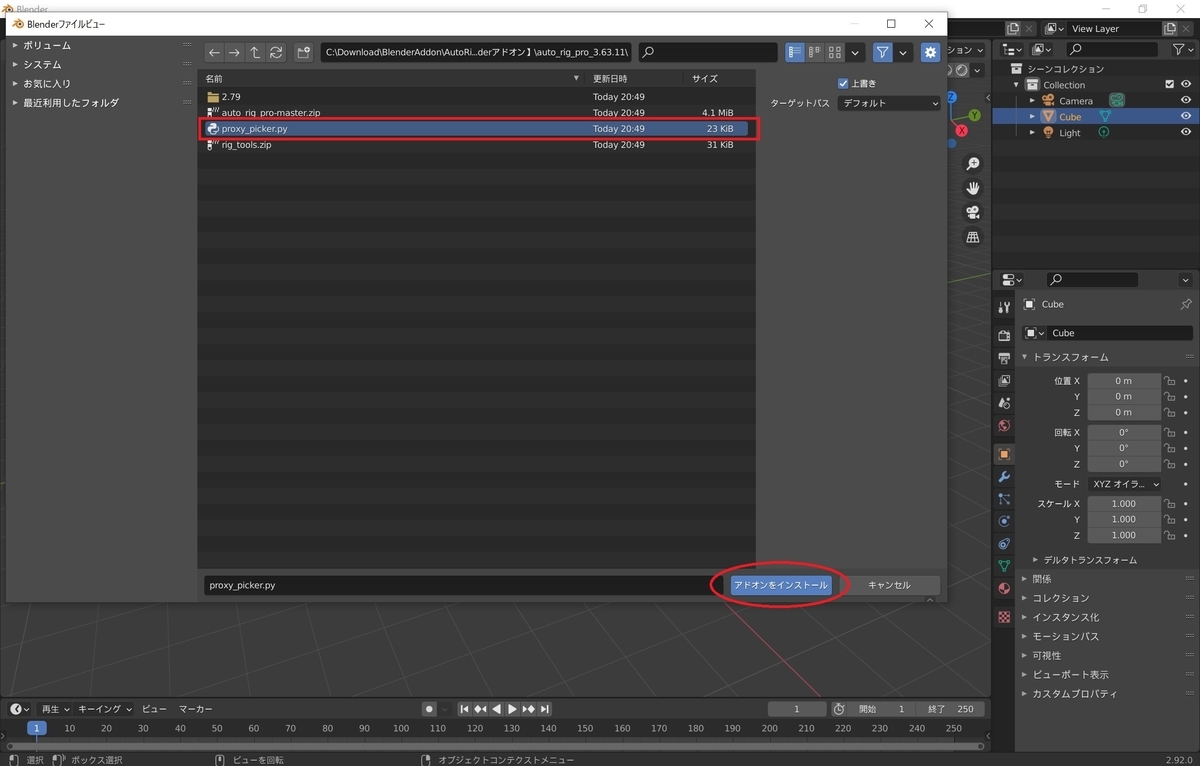This screenshot has height=766, width=1200.
Task: Hide Light with its eye icon
Action: coord(1186,133)
